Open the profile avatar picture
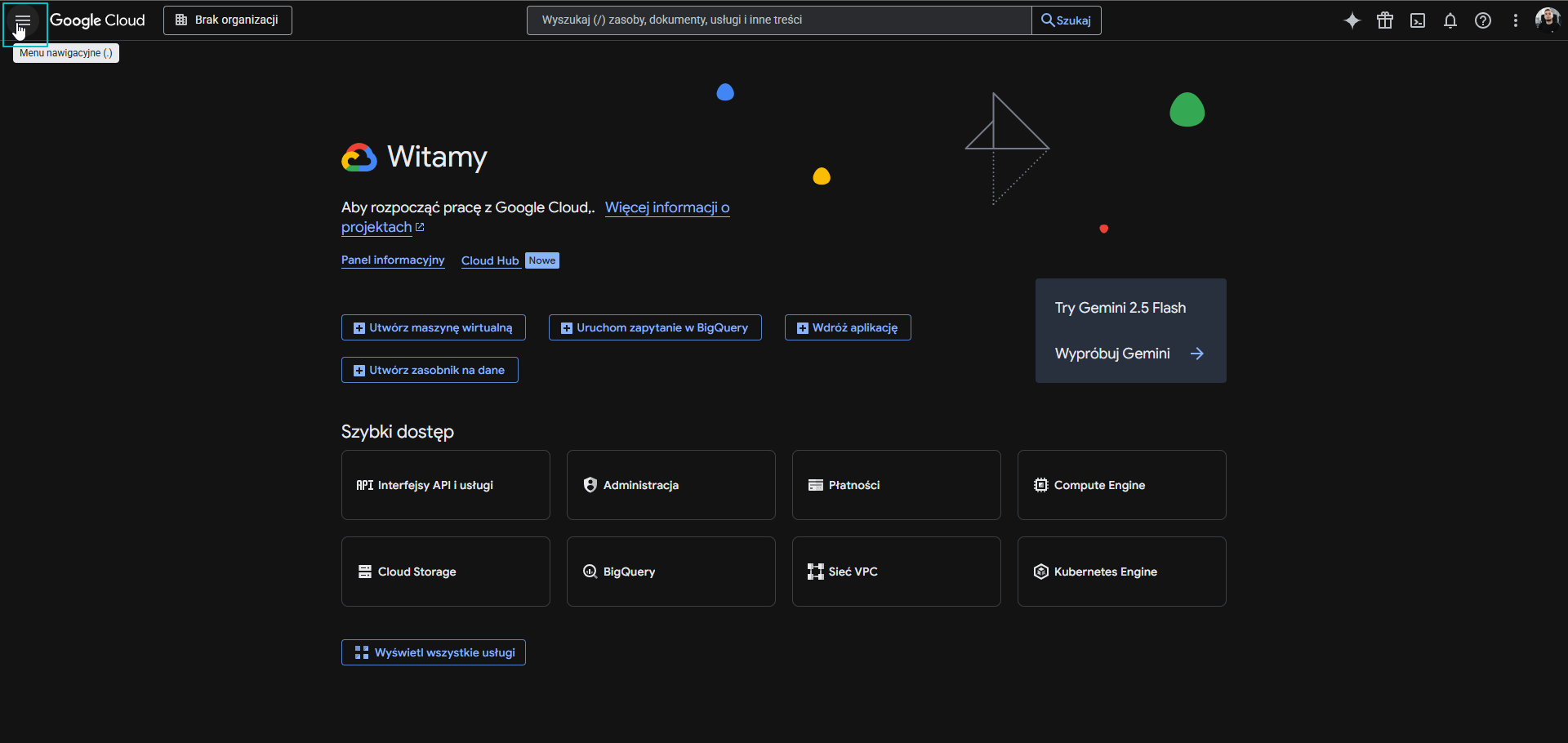Screen dimensions: 1568x743 click(x=1548, y=20)
